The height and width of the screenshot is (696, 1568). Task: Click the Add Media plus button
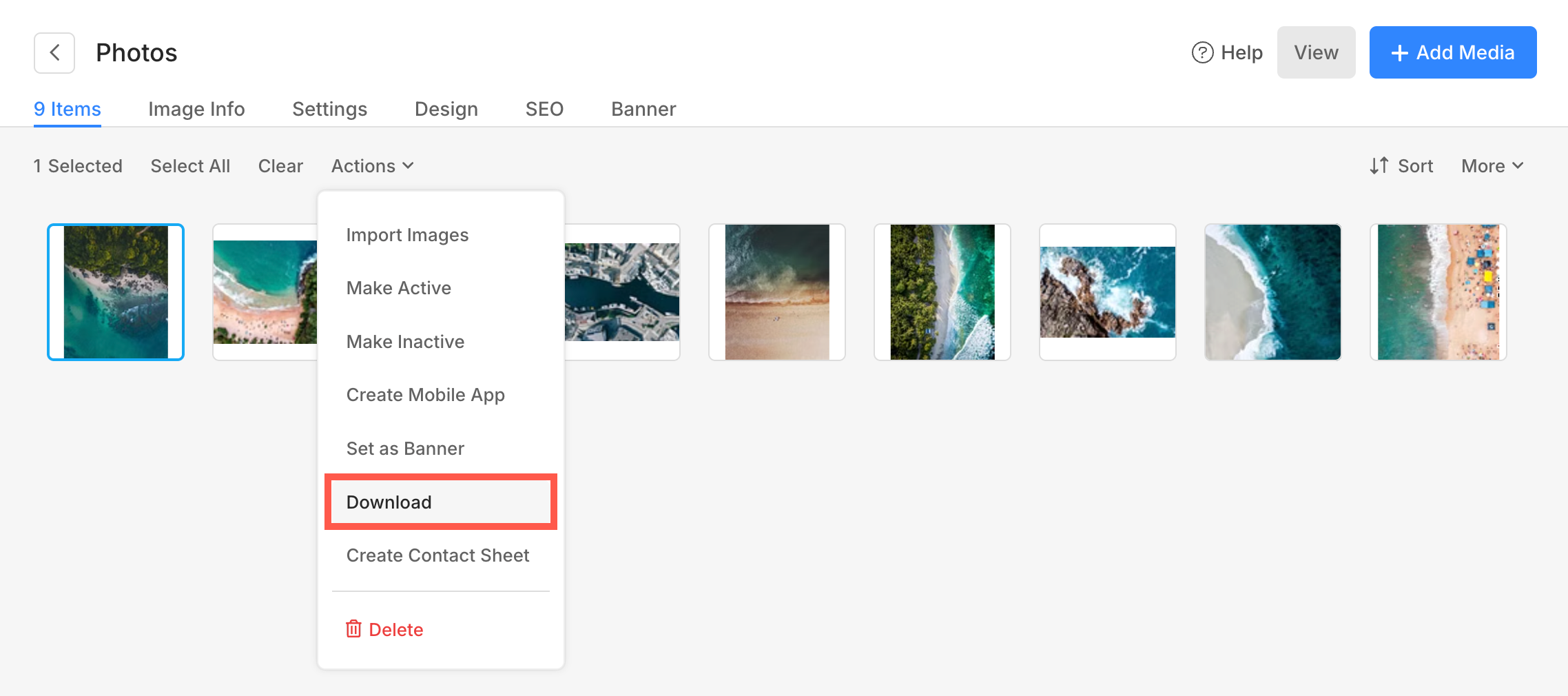click(1452, 53)
